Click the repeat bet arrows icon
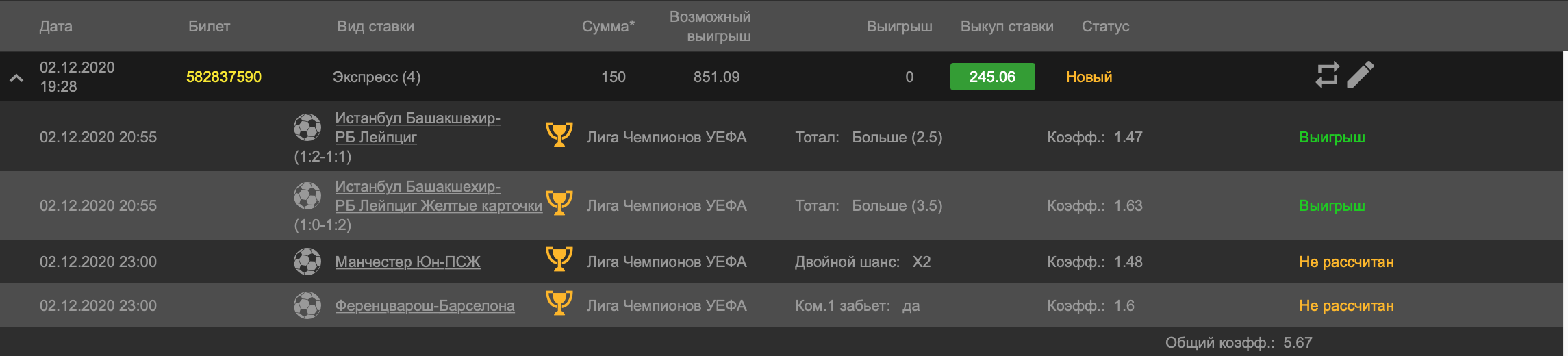Viewport: 1568px width, 356px height. 1326,75
